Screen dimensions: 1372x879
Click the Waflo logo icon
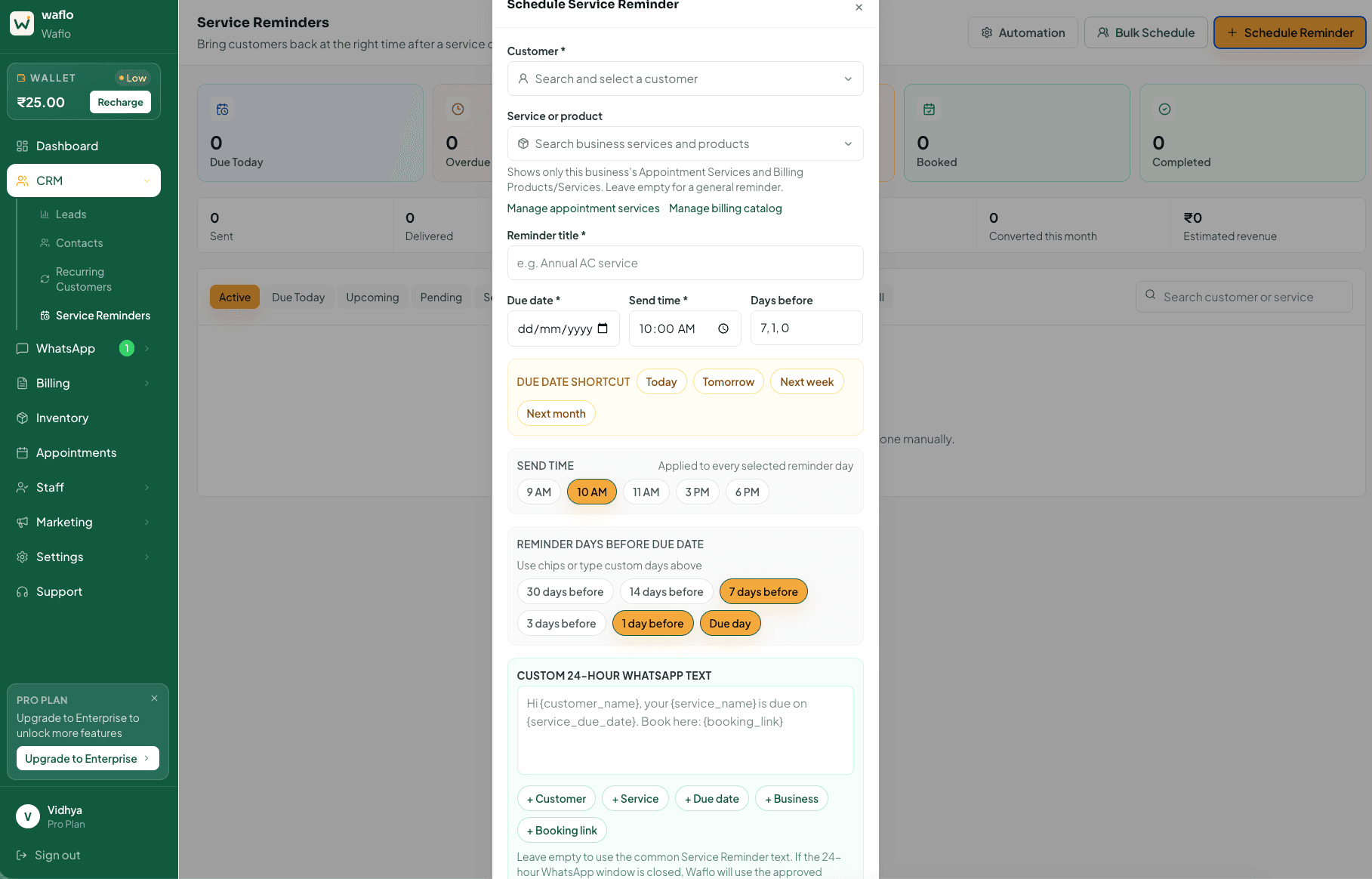pyautogui.click(x=22, y=24)
